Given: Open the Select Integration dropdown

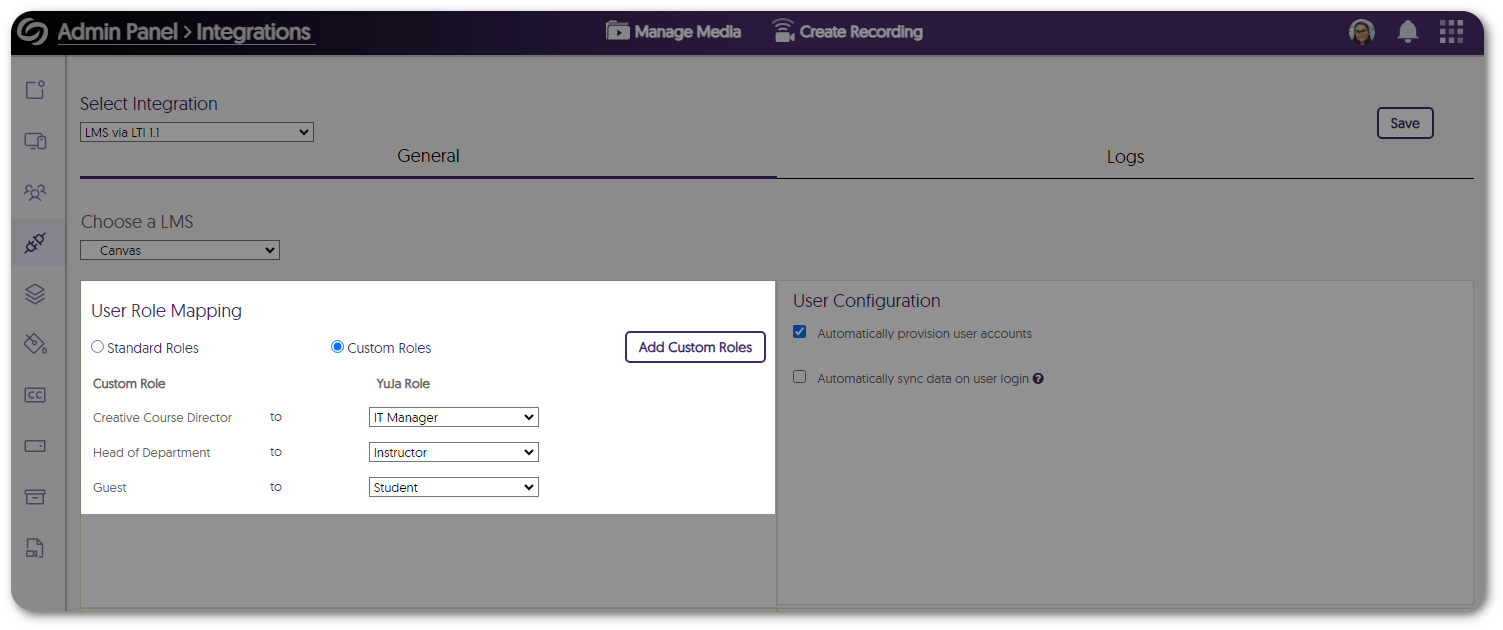Looking at the screenshot, I should pos(196,131).
